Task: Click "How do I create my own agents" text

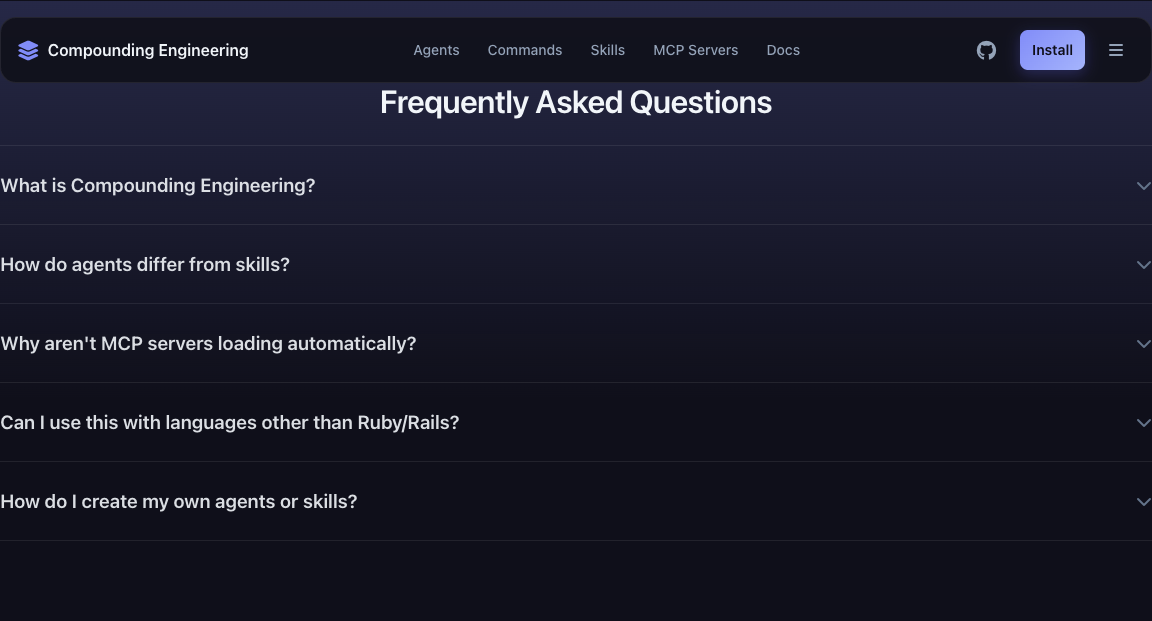Action: click(x=179, y=502)
